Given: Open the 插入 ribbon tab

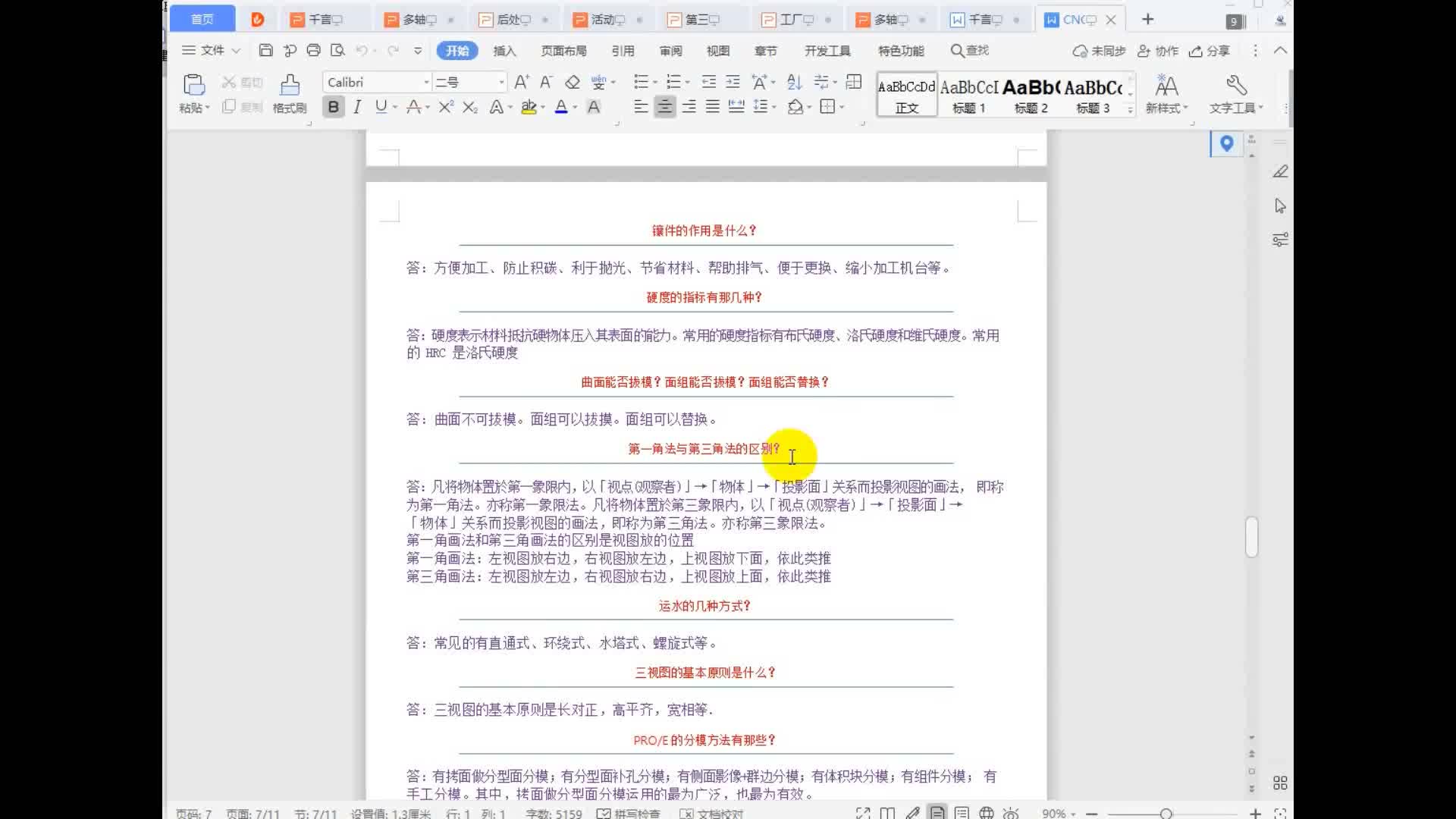Looking at the screenshot, I should [x=504, y=51].
